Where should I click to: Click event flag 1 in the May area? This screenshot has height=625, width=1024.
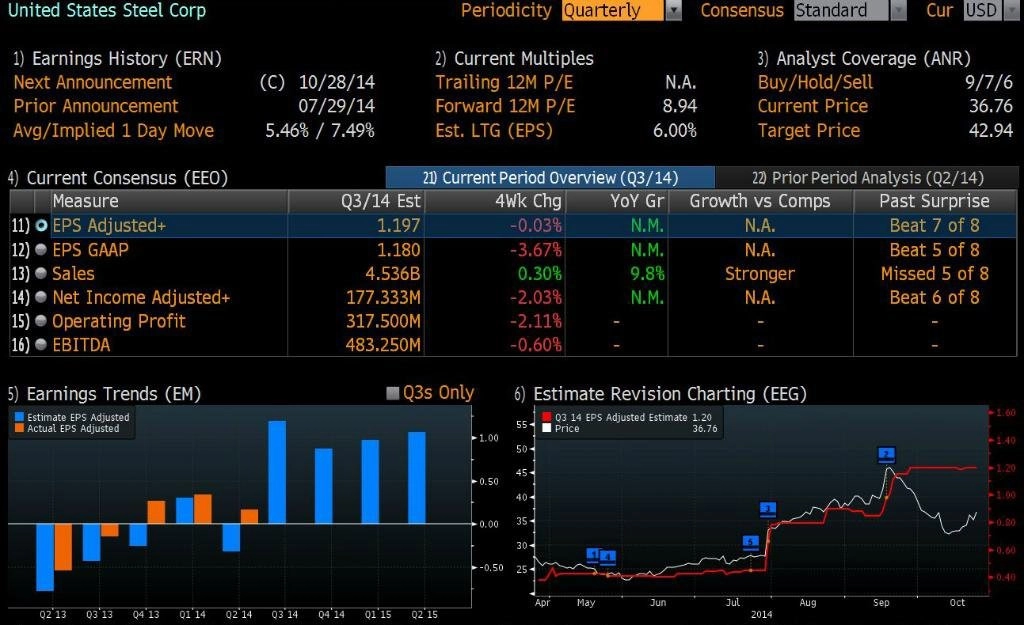pos(593,555)
